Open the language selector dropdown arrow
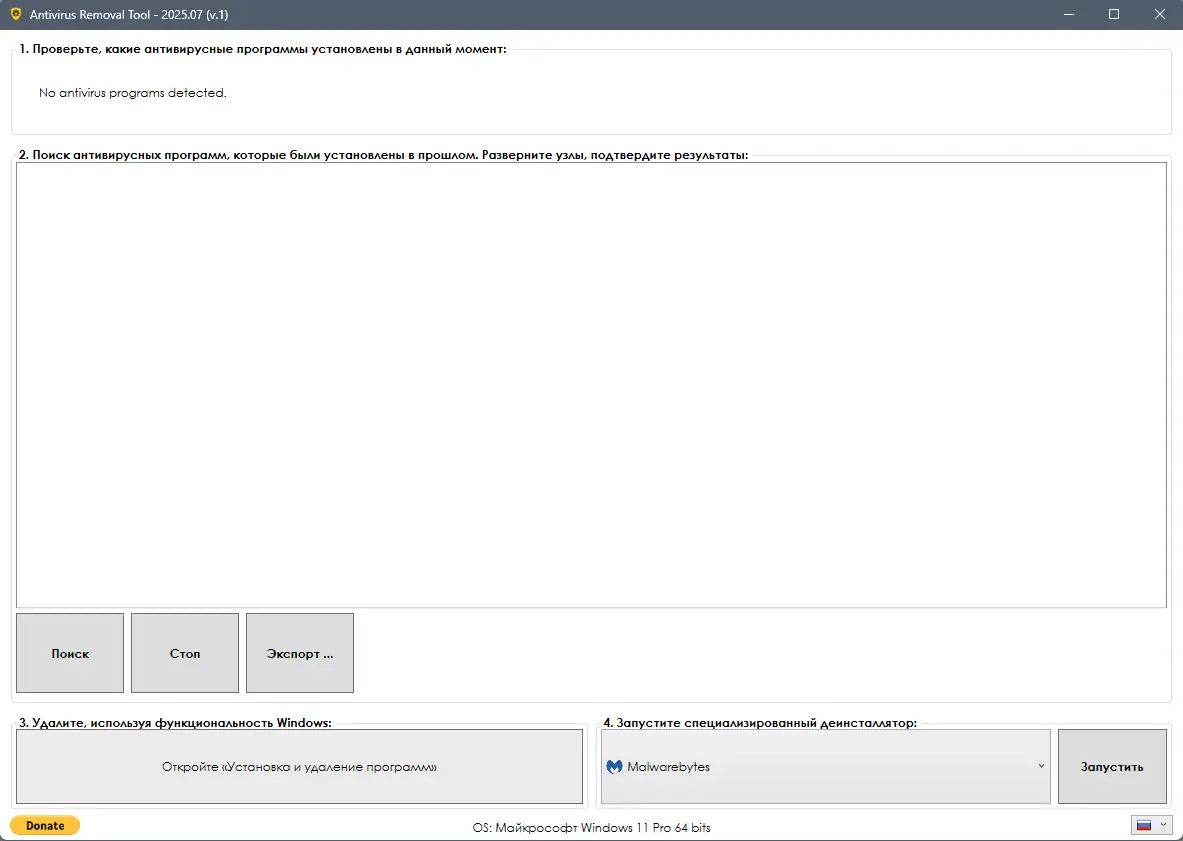Screen dimensions: 1183x841 pyautogui.click(x=1163, y=825)
